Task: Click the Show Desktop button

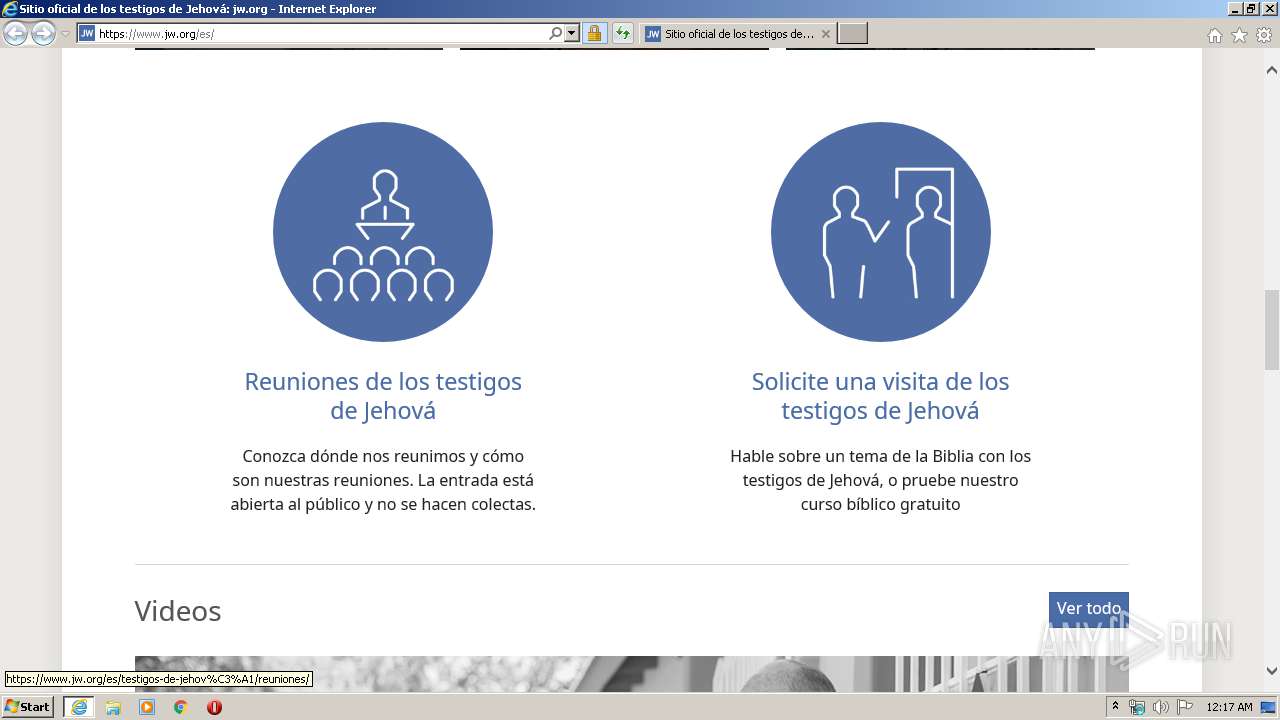Action: (x=1269, y=707)
